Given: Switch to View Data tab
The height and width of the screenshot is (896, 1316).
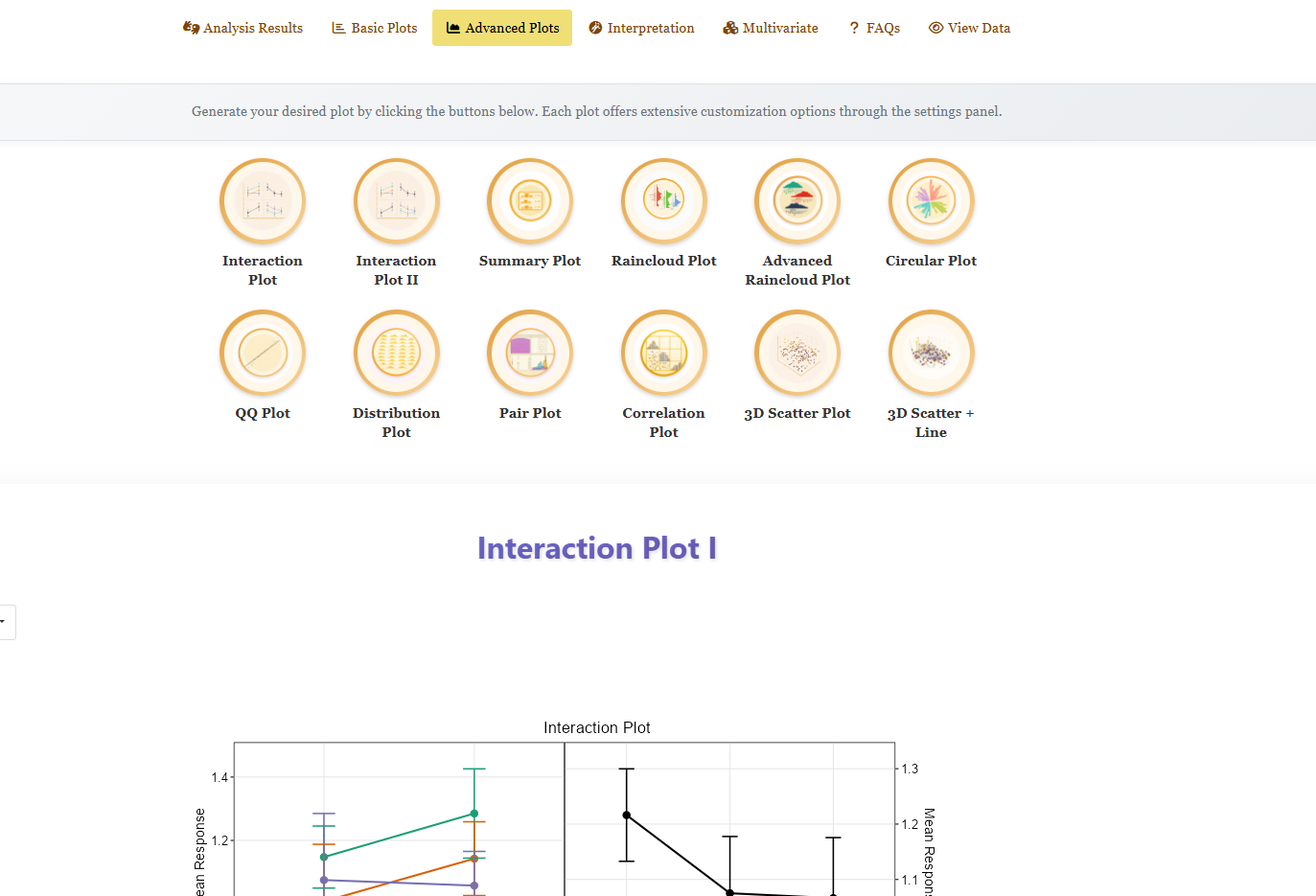Looking at the screenshot, I should pyautogui.click(x=969, y=28).
